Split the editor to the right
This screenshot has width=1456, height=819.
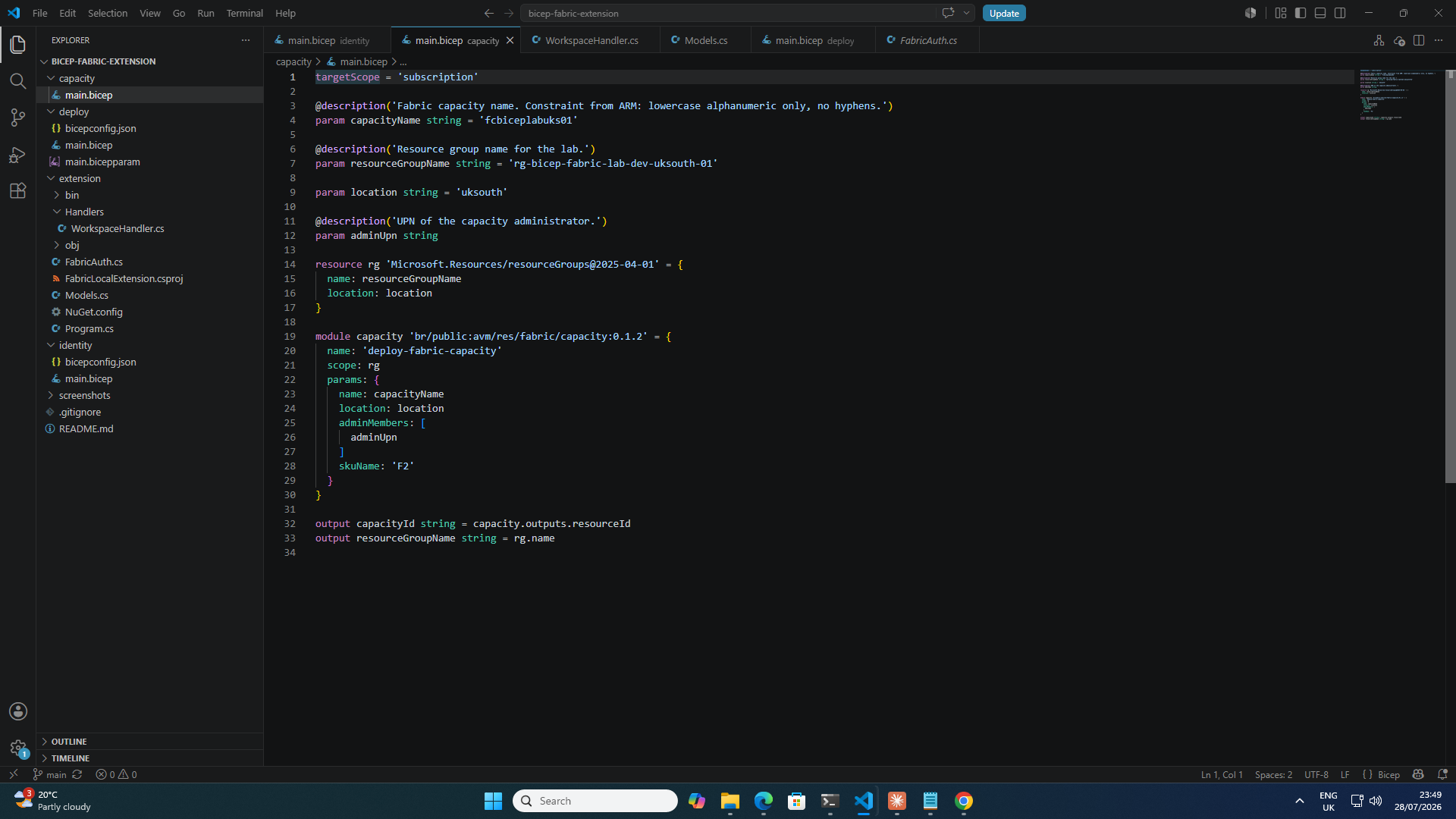click(x=1419, y=40)
